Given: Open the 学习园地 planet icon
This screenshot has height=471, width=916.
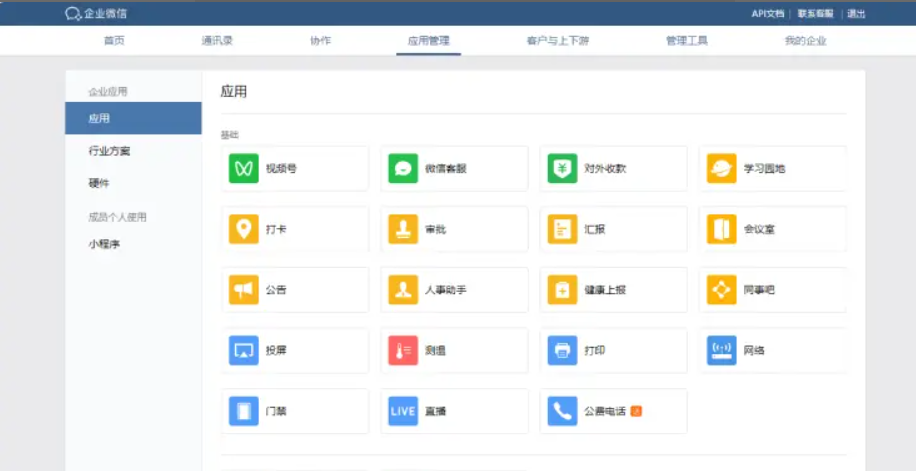Looking at the screenshot, I should pyautogui.click(x=721, y=168).
